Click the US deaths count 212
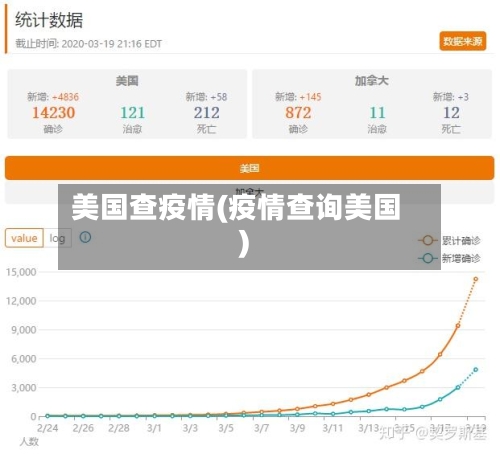500x454 pixels. coord(206,113)
